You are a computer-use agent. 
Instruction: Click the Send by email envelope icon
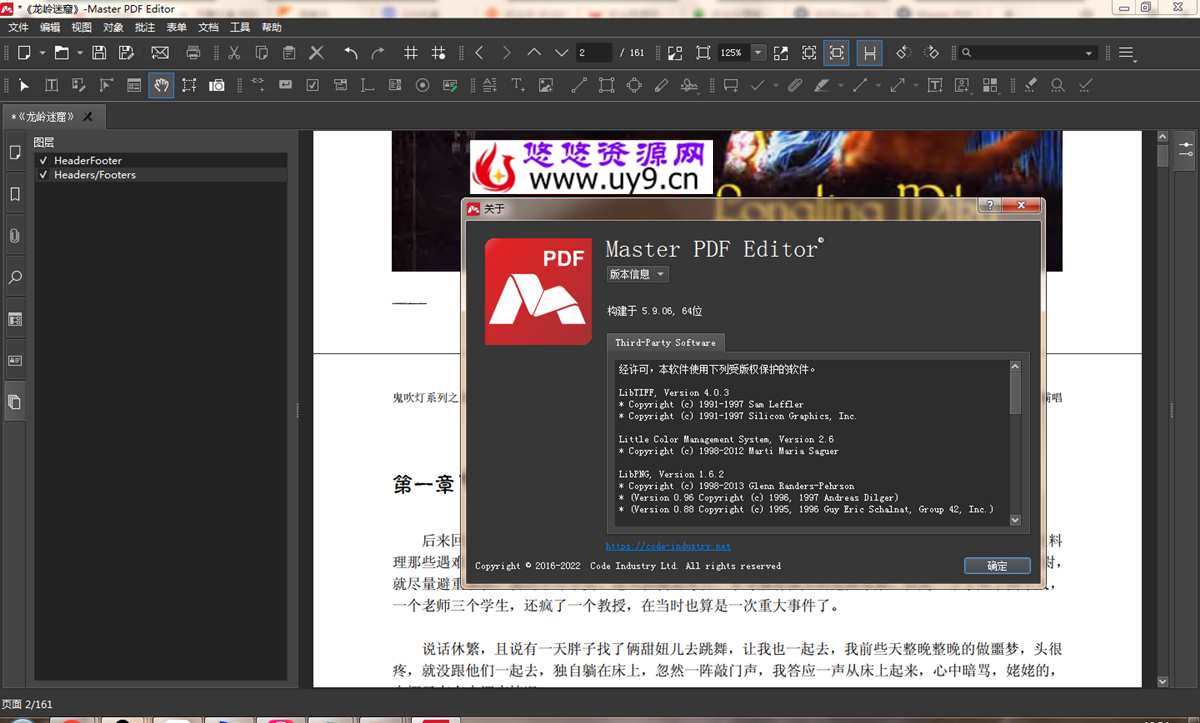click(160, 53)
